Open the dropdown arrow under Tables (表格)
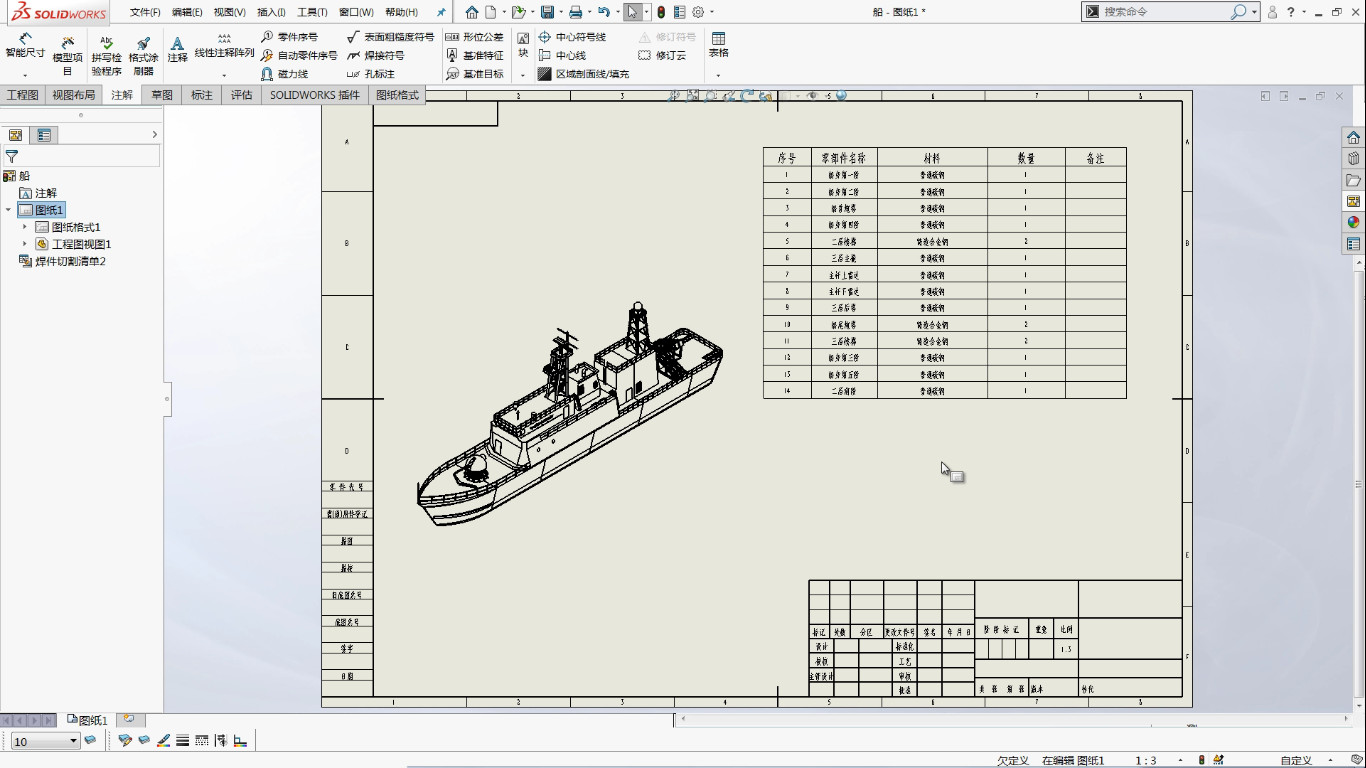This screenshot has width=1366, height=768. [x=718, y=75]
